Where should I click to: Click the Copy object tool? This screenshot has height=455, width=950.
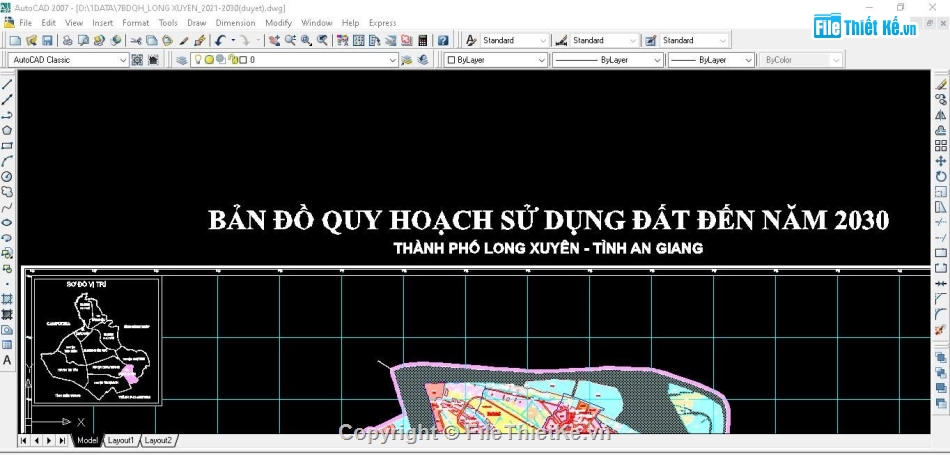(941, 99)
